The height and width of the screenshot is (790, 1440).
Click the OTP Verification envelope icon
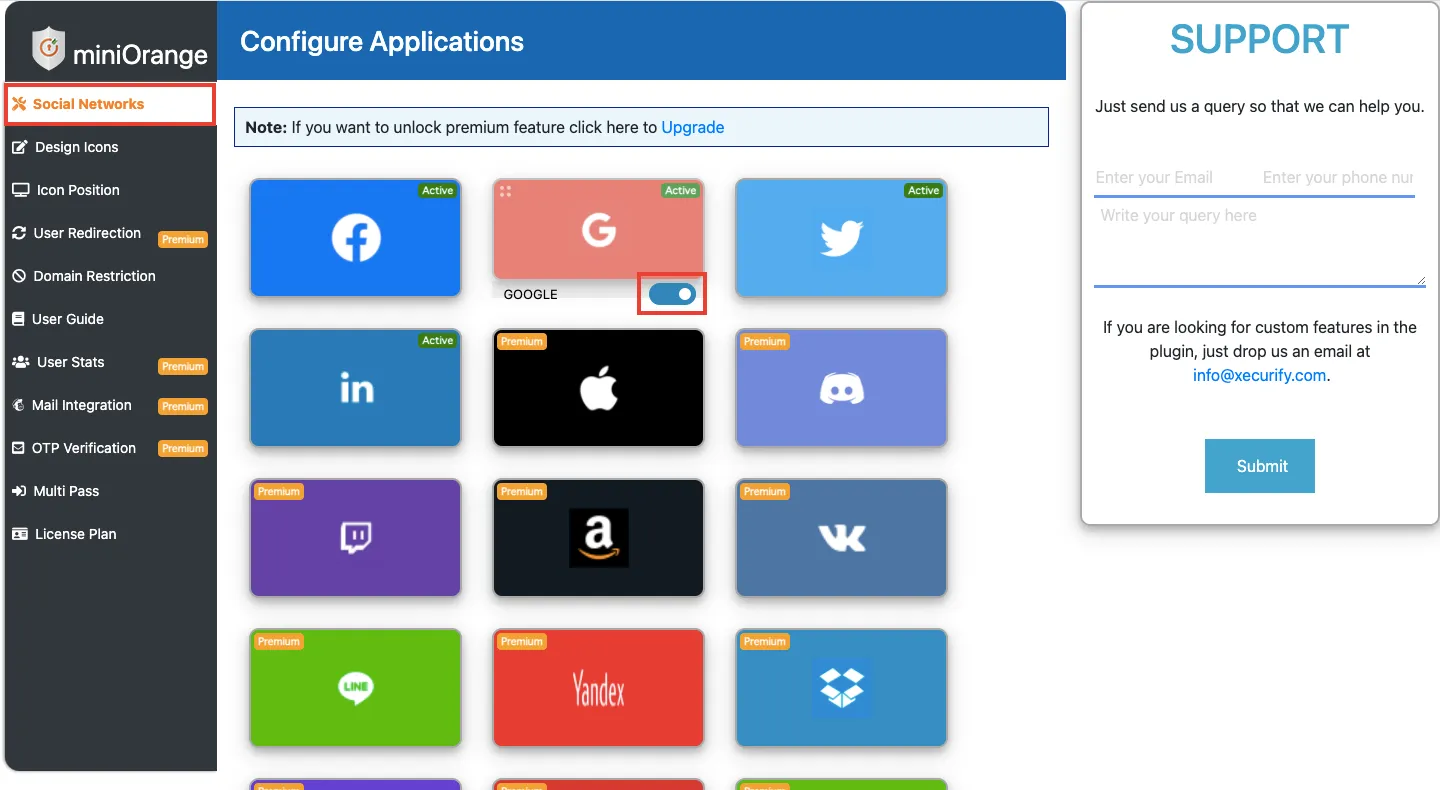click(18, 448)
